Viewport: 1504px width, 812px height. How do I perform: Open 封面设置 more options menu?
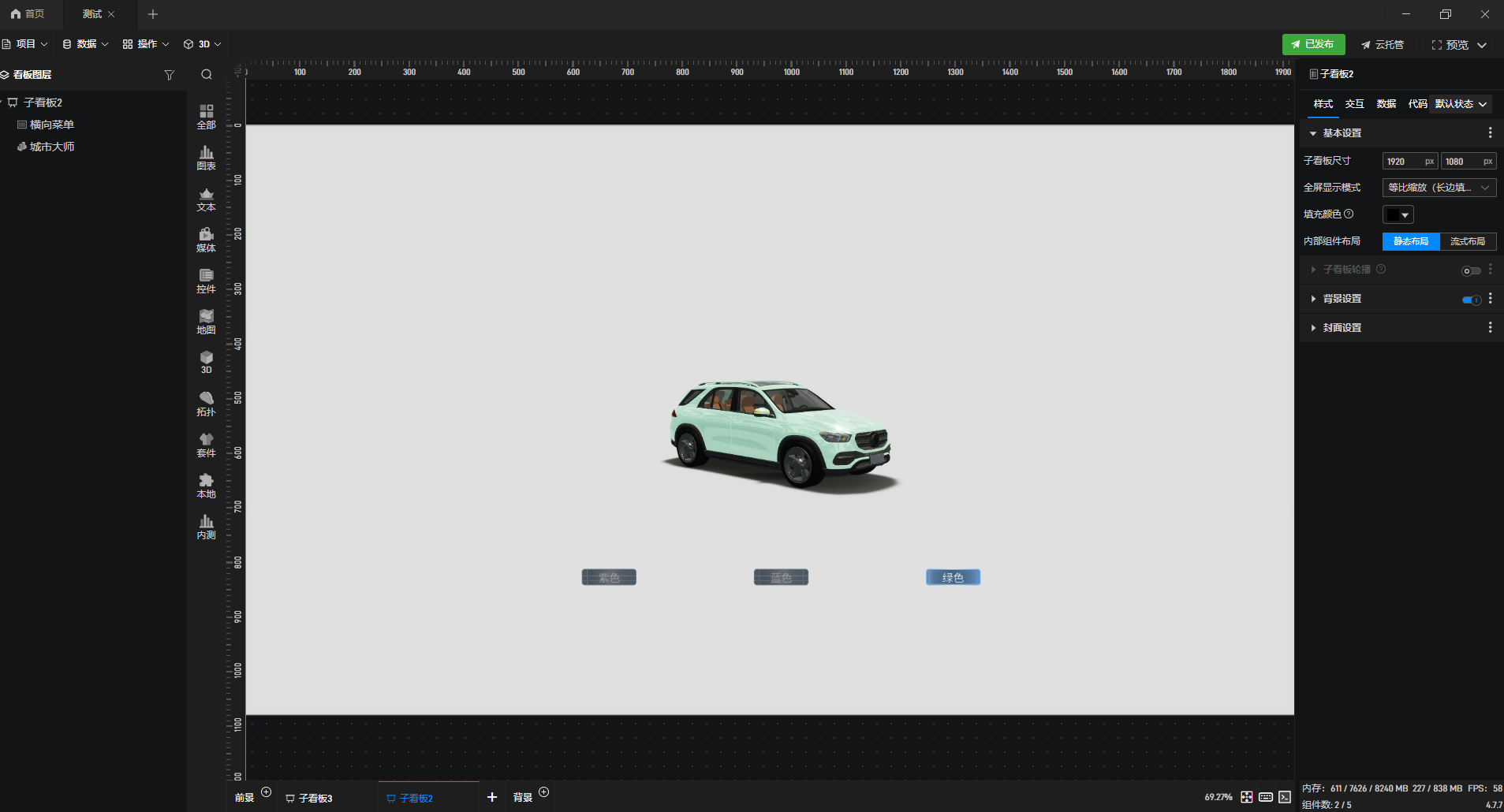point(1490,327)
